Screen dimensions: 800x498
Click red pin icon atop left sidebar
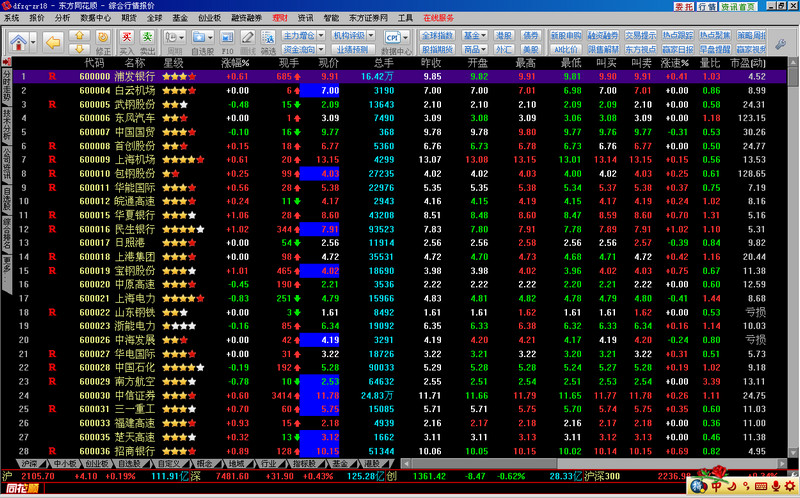(6, 62)
